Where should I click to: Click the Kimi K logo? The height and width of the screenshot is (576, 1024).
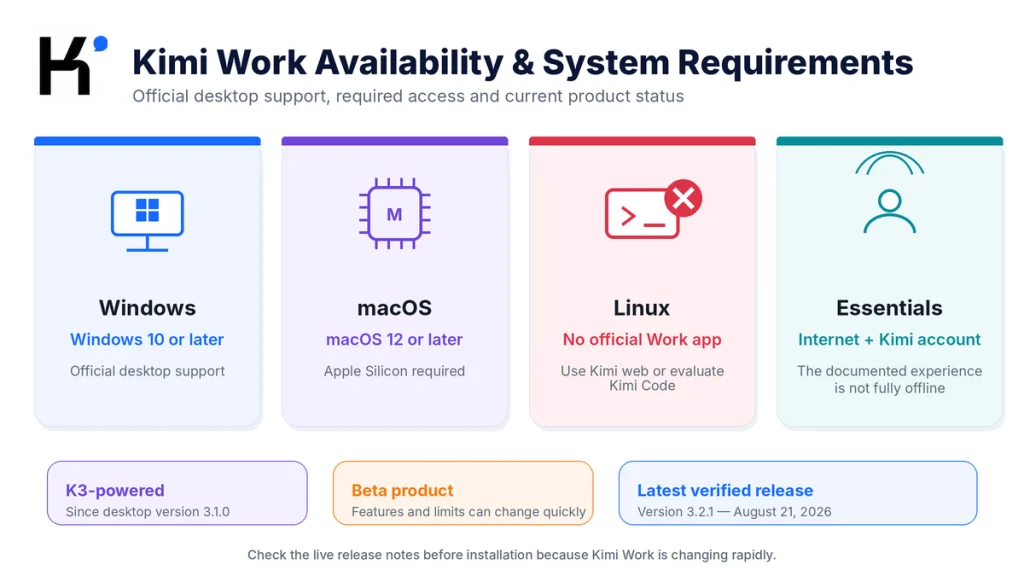(73, 65)
